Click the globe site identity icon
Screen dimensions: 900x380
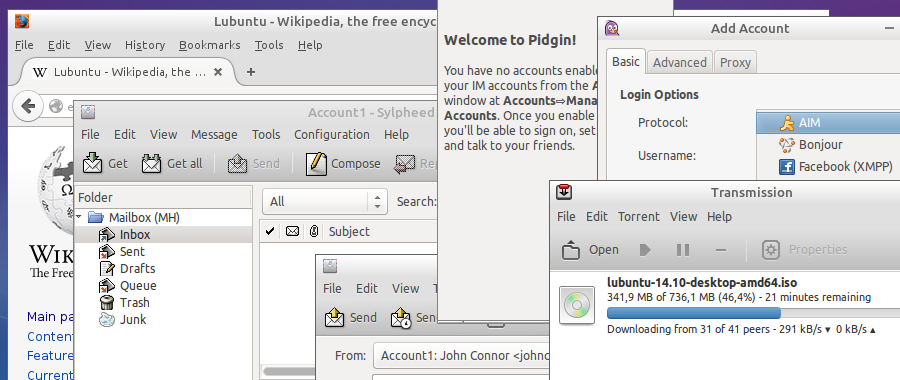tap(56, 106)
